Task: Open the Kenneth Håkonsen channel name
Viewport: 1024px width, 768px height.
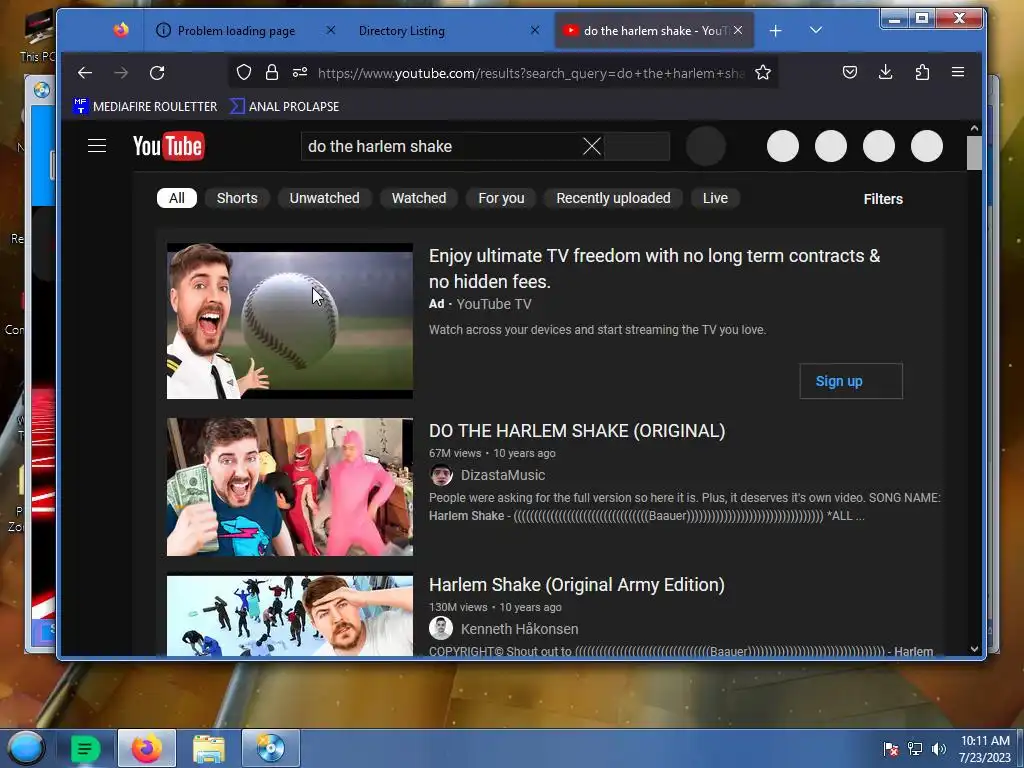Action: [519, 629]
